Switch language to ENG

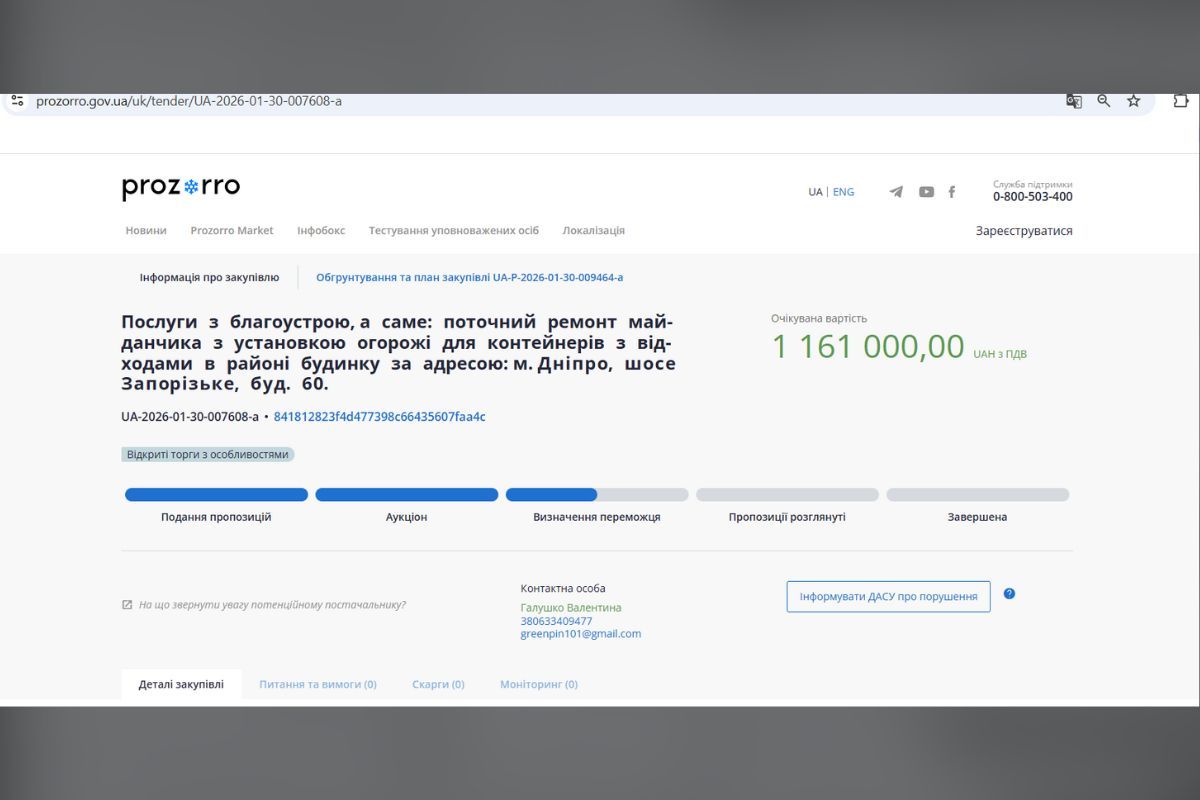point(845,191)
